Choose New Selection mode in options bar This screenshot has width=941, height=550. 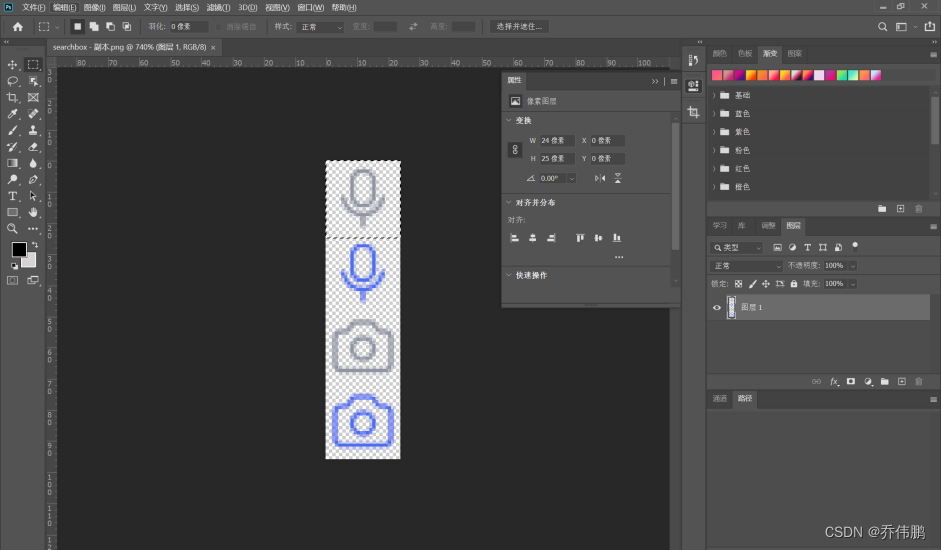point(77,26)
